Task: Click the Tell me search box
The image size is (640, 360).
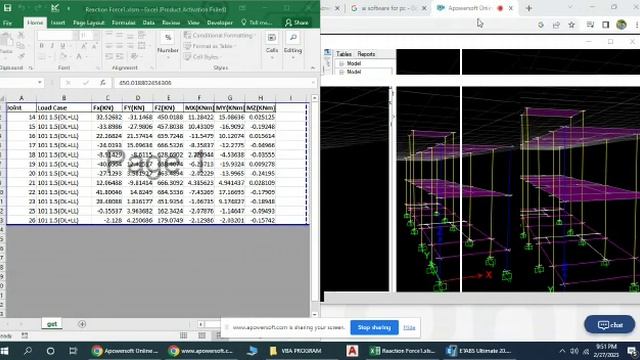Action: (x=257, y=23)
